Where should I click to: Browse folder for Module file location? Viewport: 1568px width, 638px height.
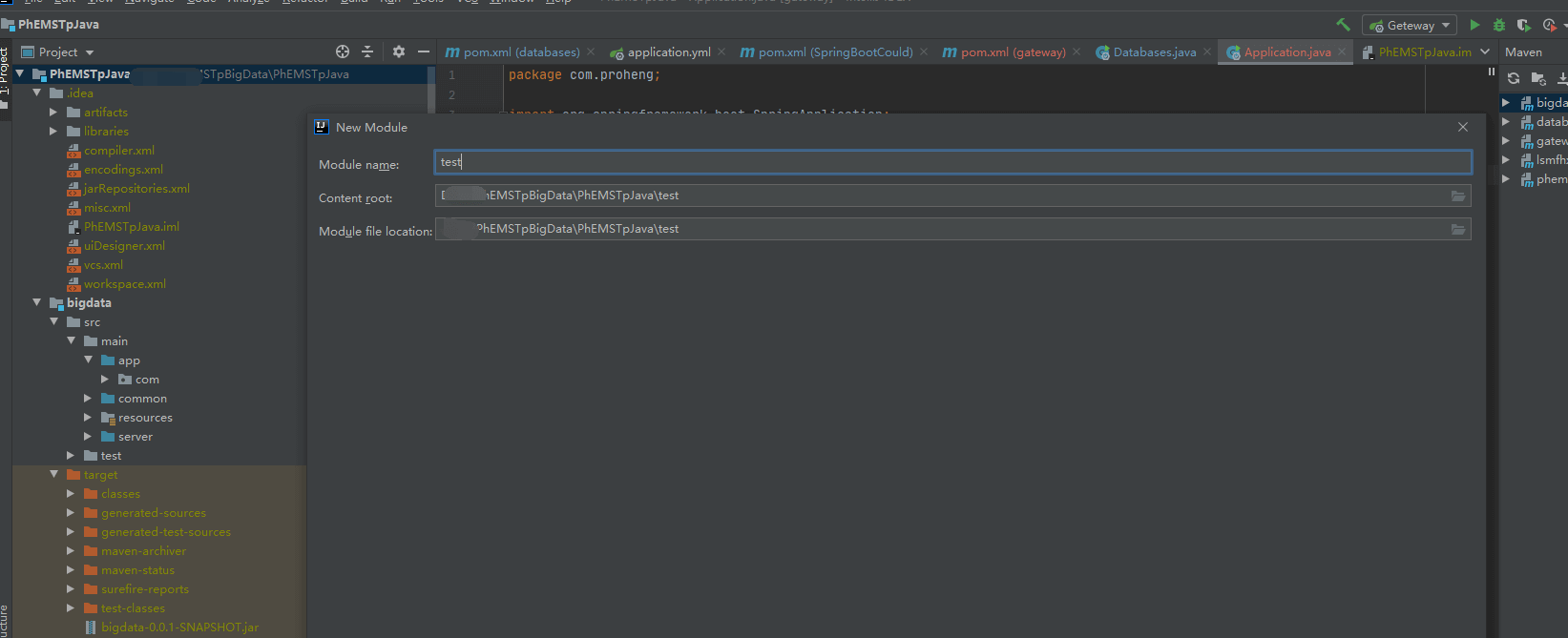(x=1457, y=229)
